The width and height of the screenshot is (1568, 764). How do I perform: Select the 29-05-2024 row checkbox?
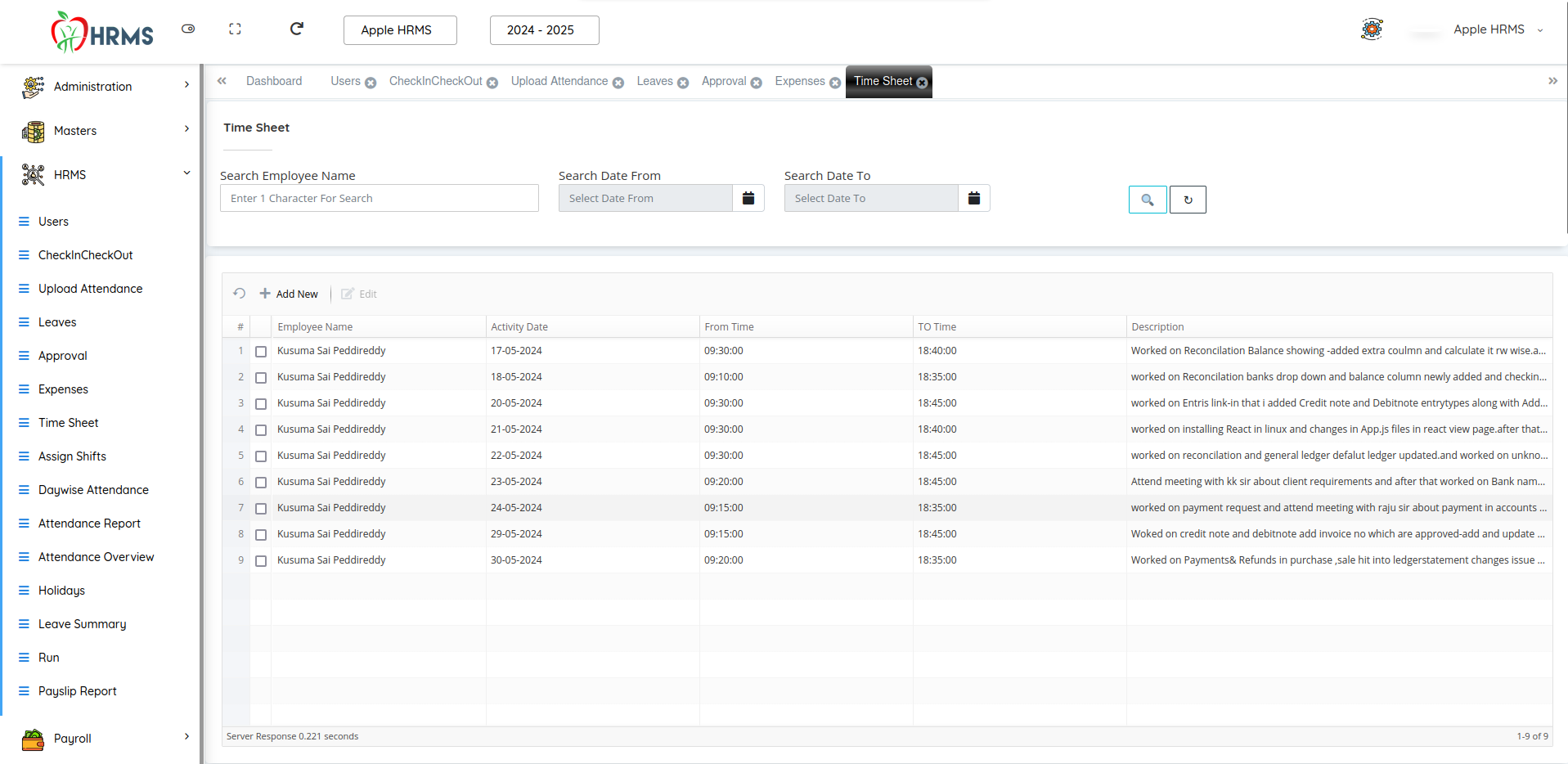click(261, 535)
